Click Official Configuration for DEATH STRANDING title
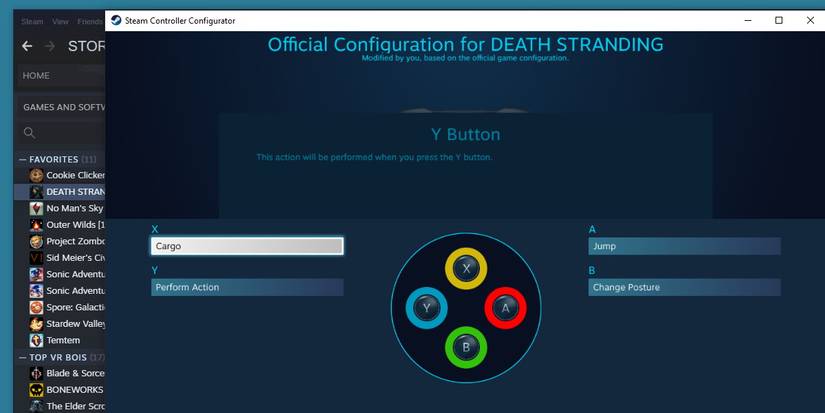 pyautogui.click(x=466, y=44)
